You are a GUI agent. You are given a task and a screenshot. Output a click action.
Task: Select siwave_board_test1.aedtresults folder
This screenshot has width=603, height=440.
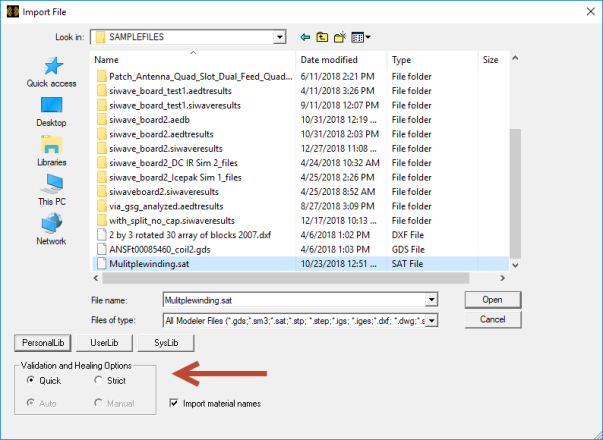point(165,91)
